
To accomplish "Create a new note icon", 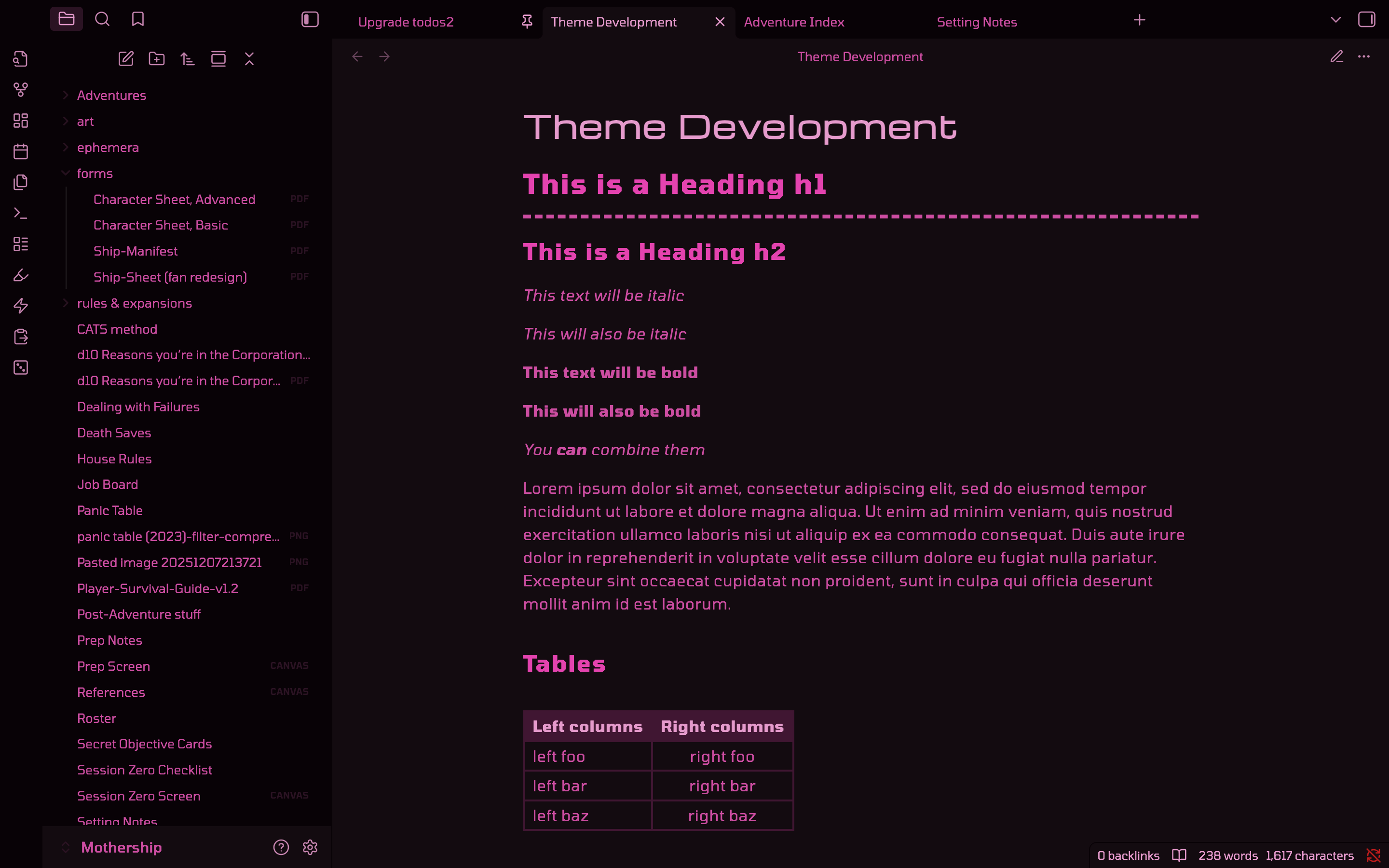I will click(x=126, y=58).
